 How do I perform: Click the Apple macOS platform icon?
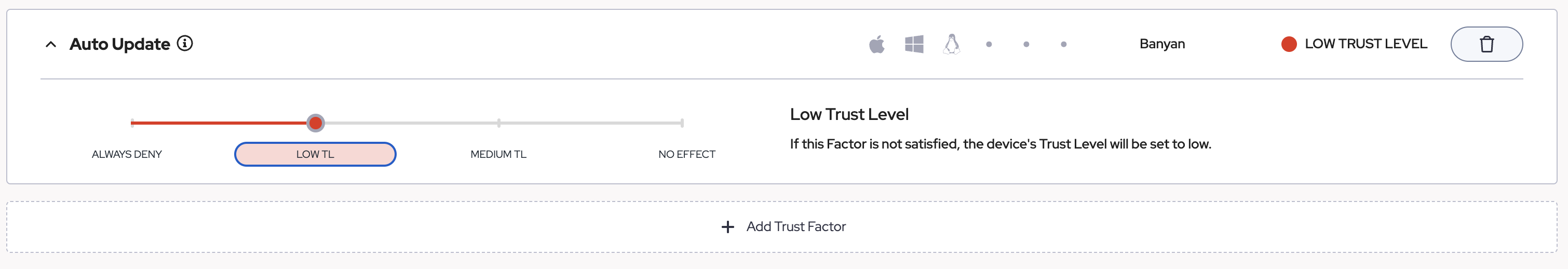point(876,45)
